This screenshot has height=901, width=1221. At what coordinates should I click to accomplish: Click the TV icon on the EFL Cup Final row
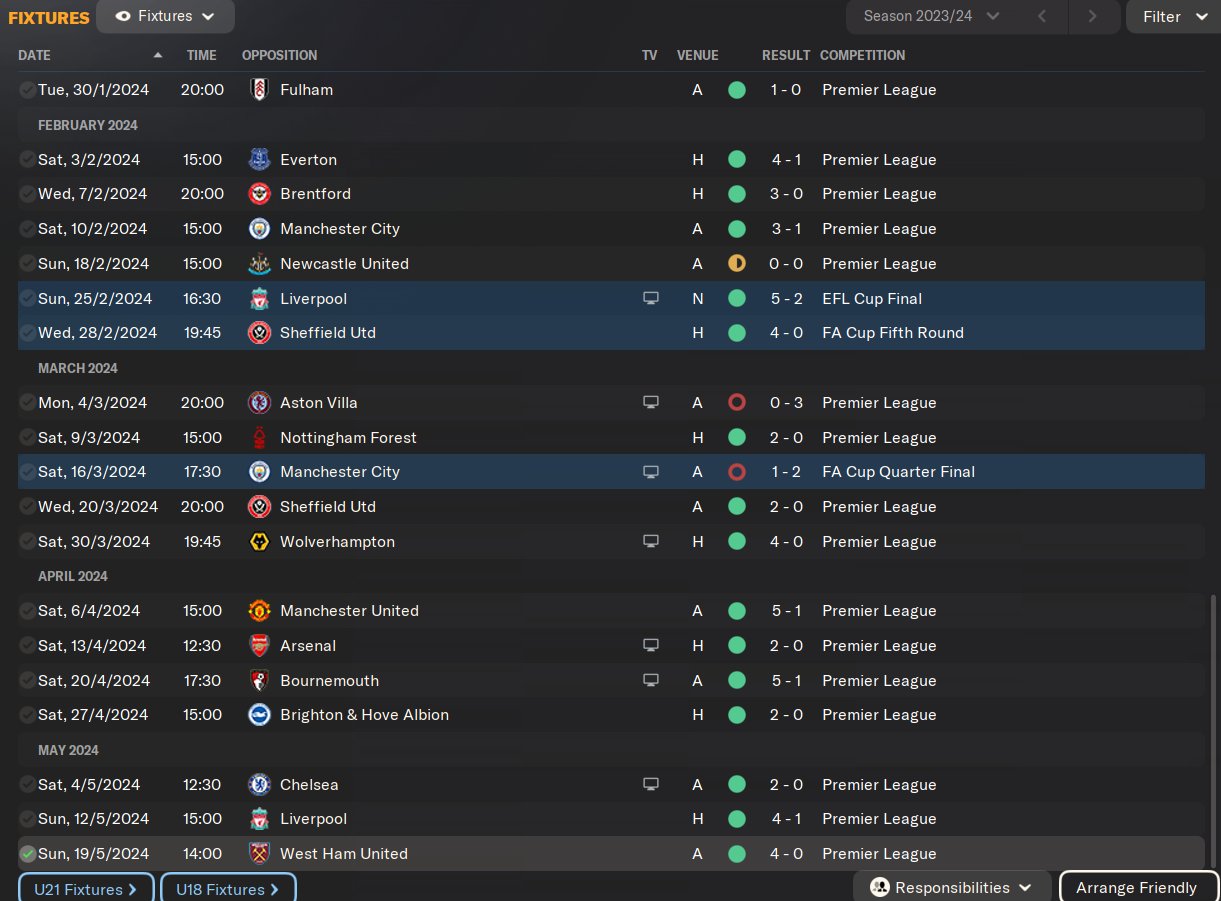click(651, 298)
